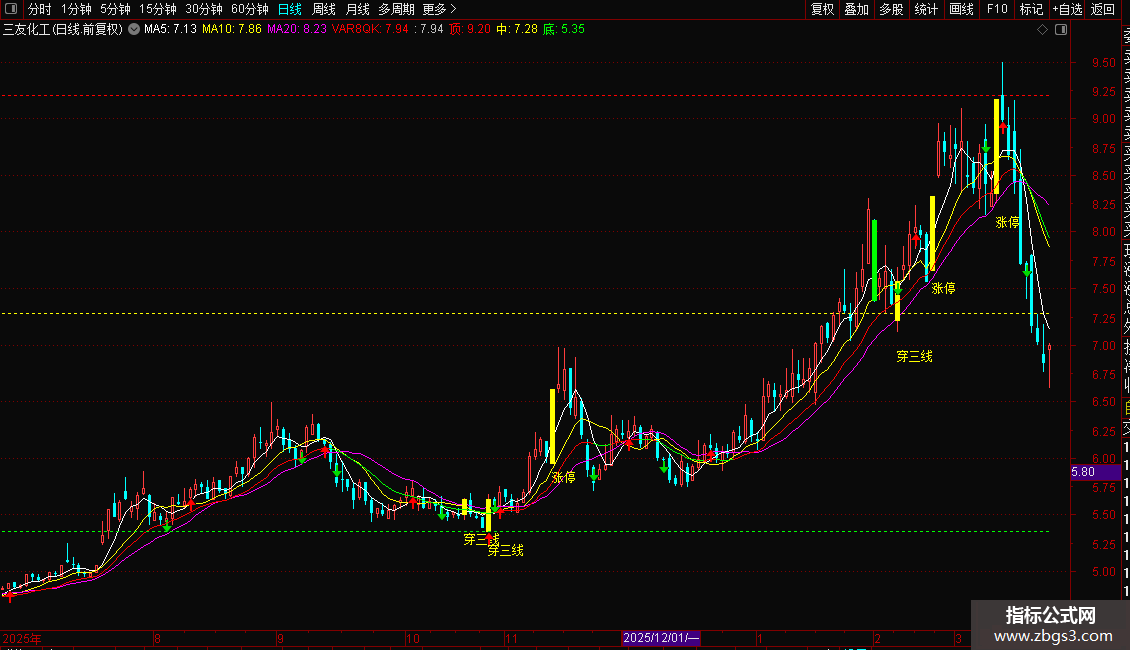
Task: Click the 8.00 price axis label
Action: click(x=1103, y=232)
